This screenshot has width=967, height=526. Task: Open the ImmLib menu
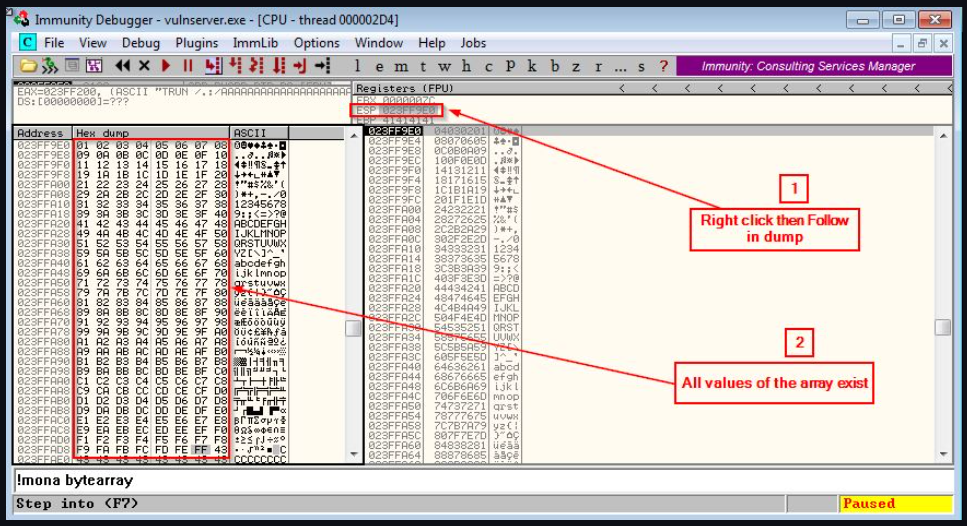click(x=255, y=43)
